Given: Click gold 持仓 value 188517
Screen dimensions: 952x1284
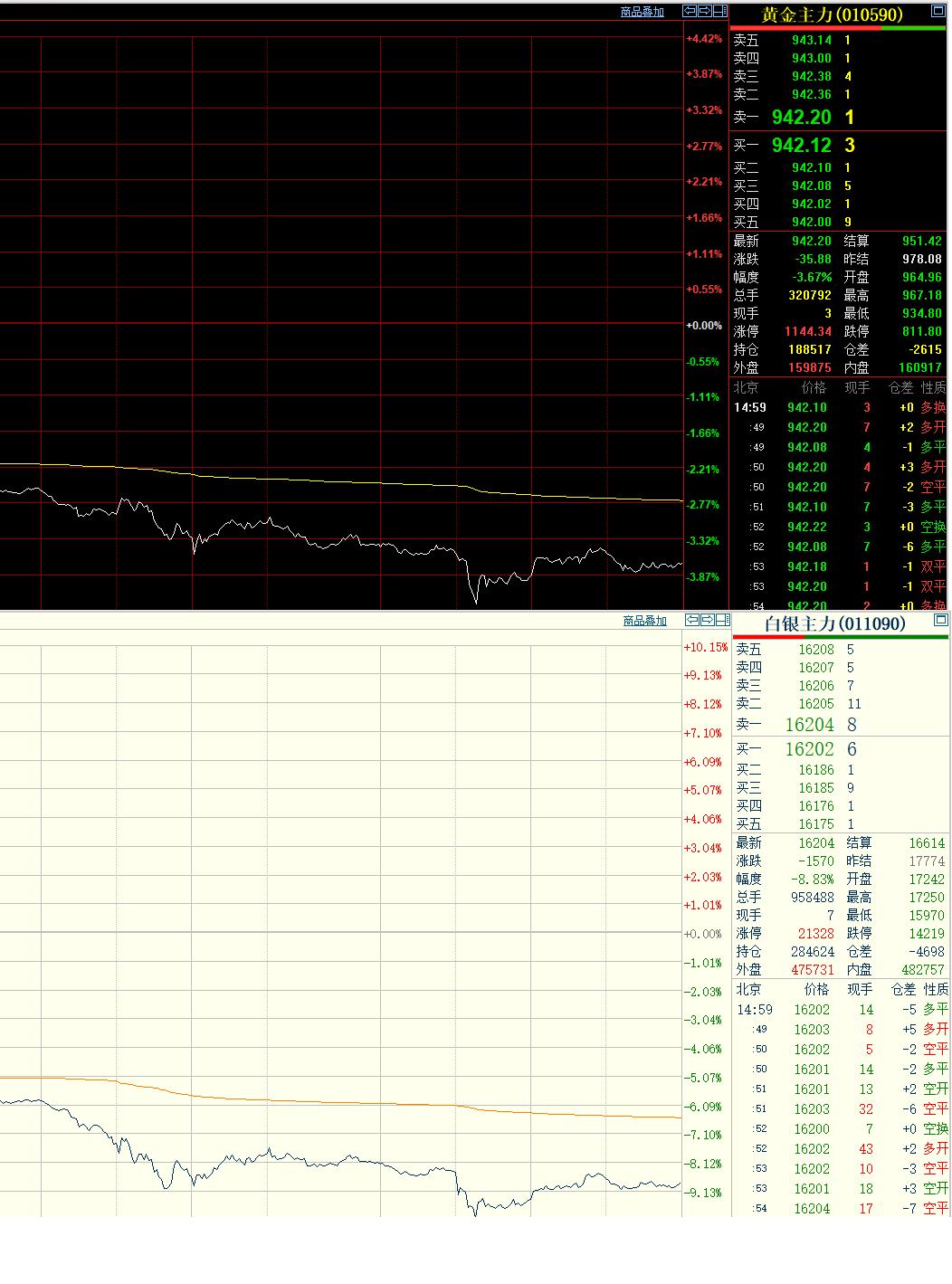Looking at the screenshot, I should 810,349.
